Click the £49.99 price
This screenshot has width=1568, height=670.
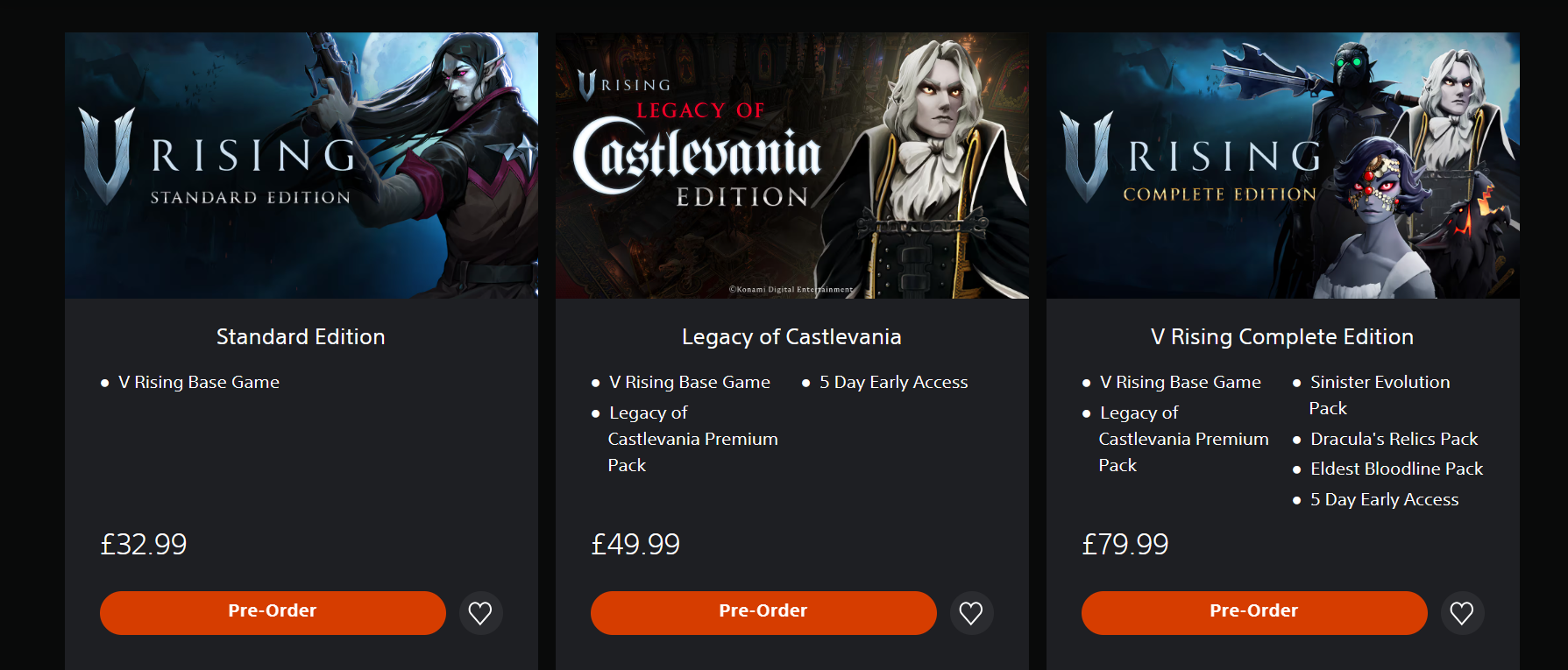tap(635, 545)
